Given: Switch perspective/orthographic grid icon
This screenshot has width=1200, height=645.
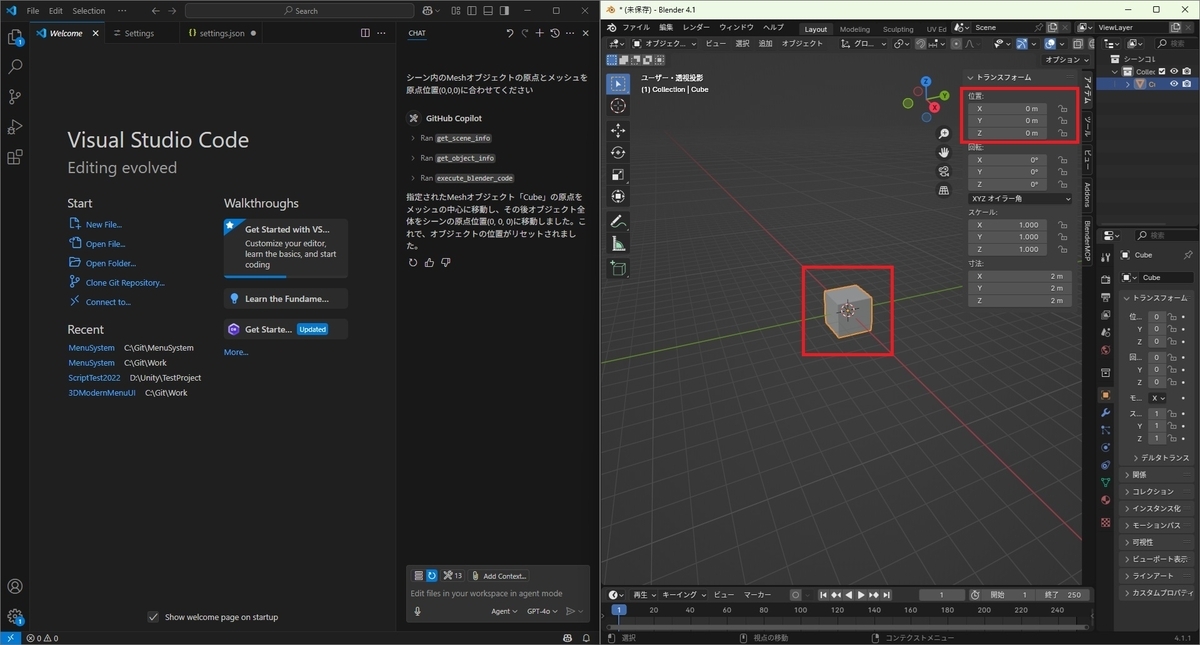Looking at the screenshot, I should pyautogui.click(x=944, y=190).
